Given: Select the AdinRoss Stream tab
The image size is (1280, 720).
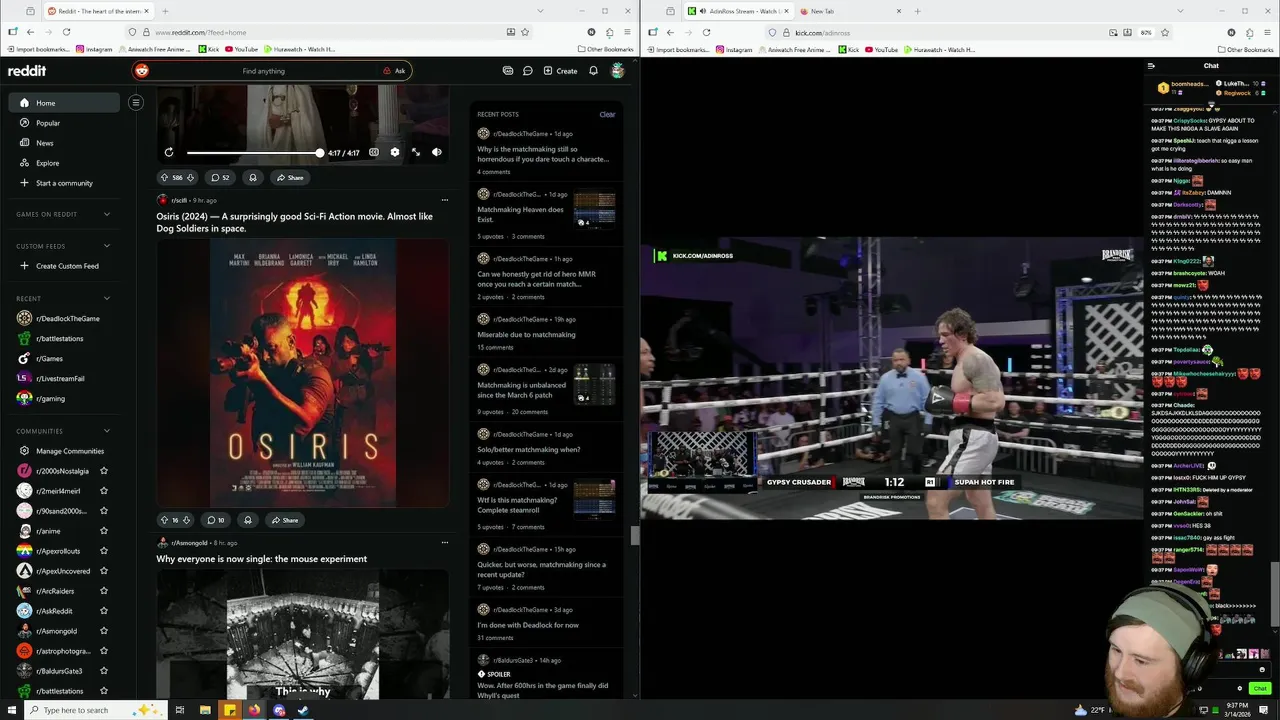Looking at the screenshot, I should 739,11.
